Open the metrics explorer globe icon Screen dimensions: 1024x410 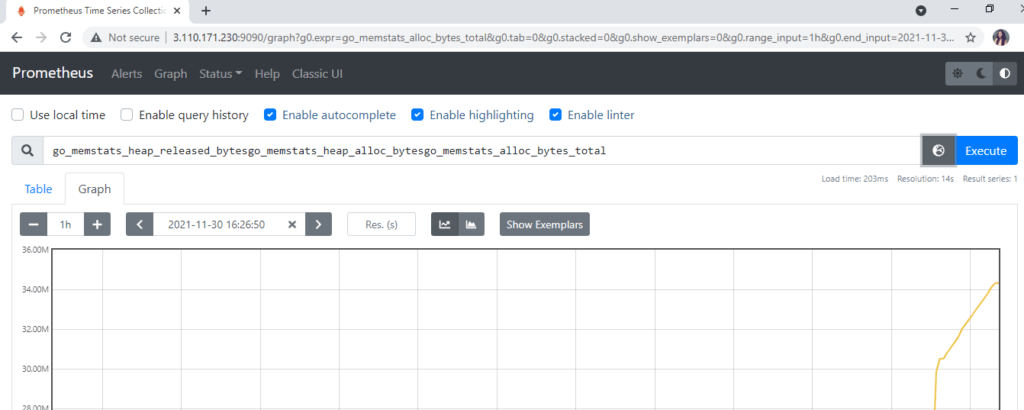938,151
